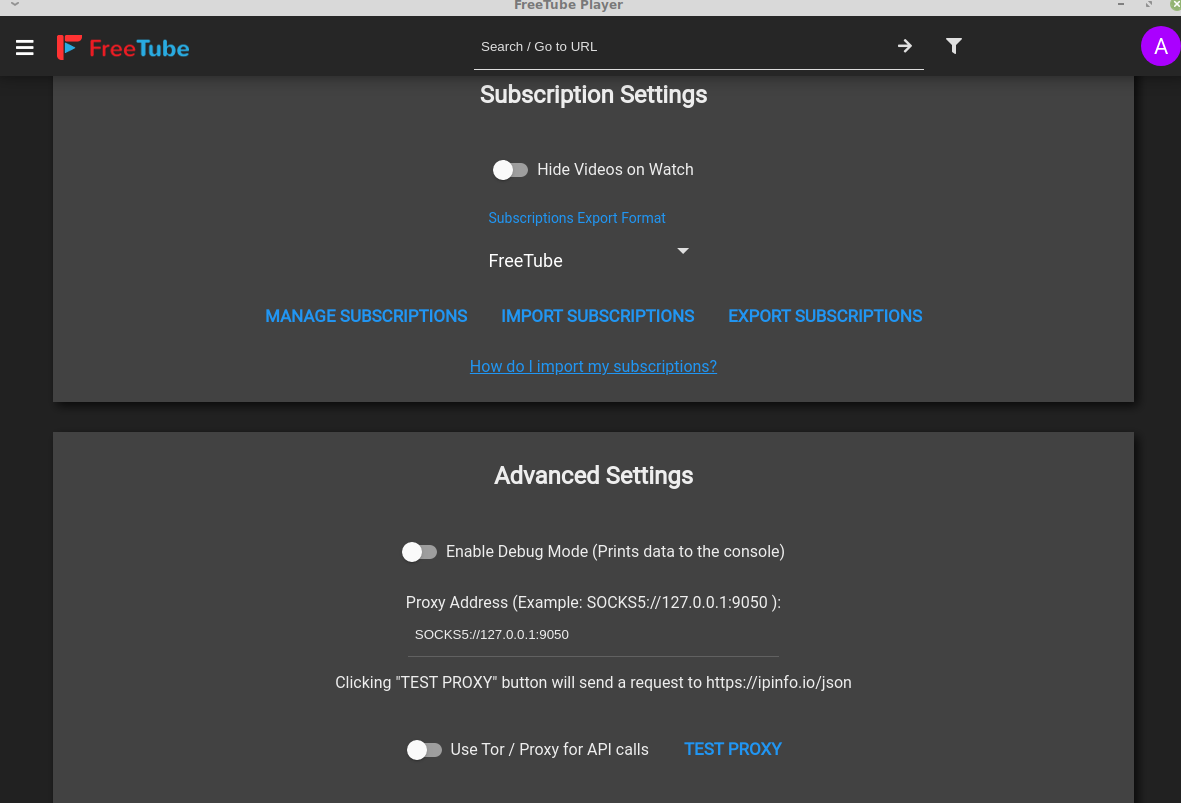Image resolution: width=1181 pixels, height=803 pixels.
Task: Open the profile avatar A
Action: 1161,47
